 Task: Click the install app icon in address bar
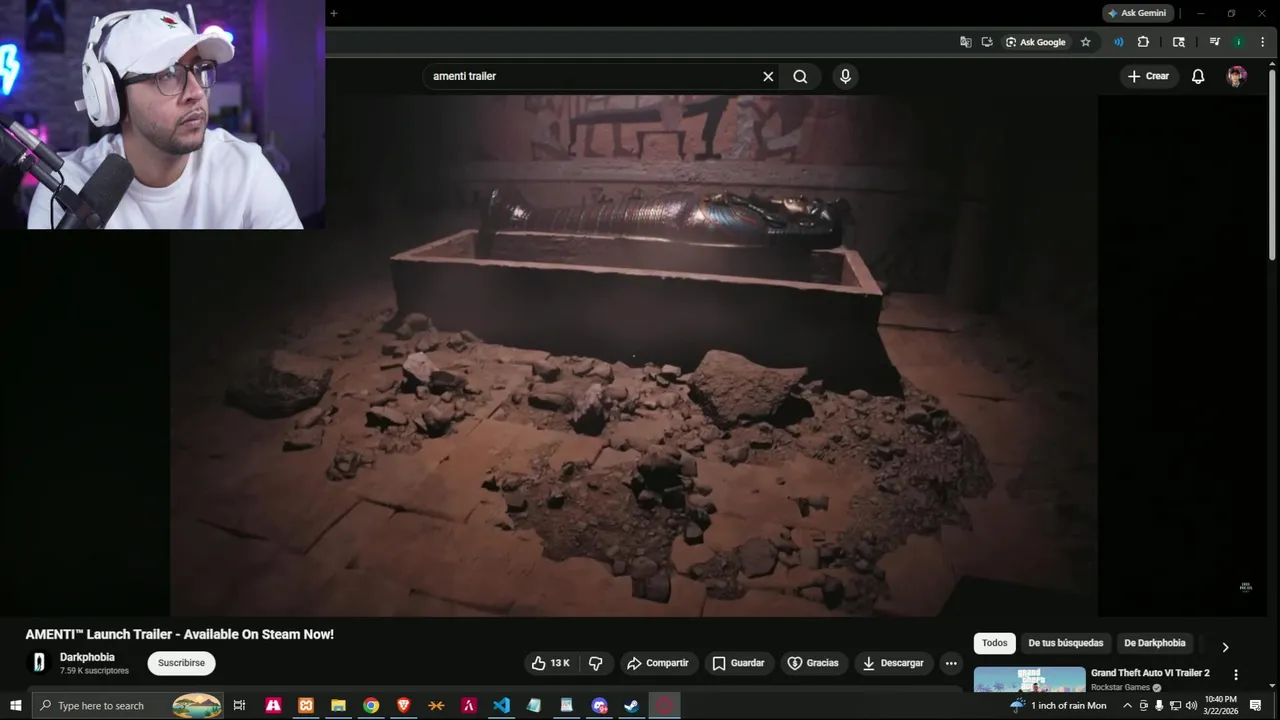click(987, 42)
